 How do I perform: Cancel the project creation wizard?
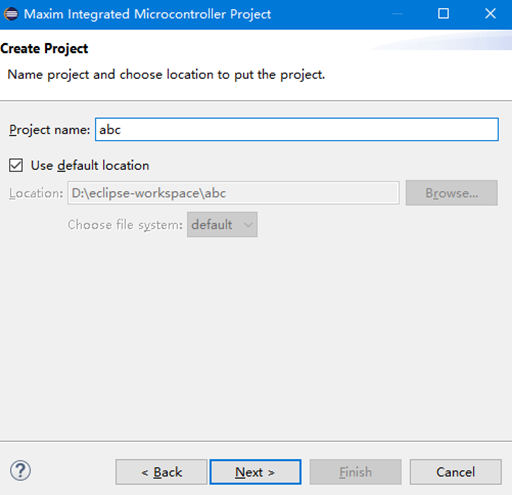coord(456,472)
